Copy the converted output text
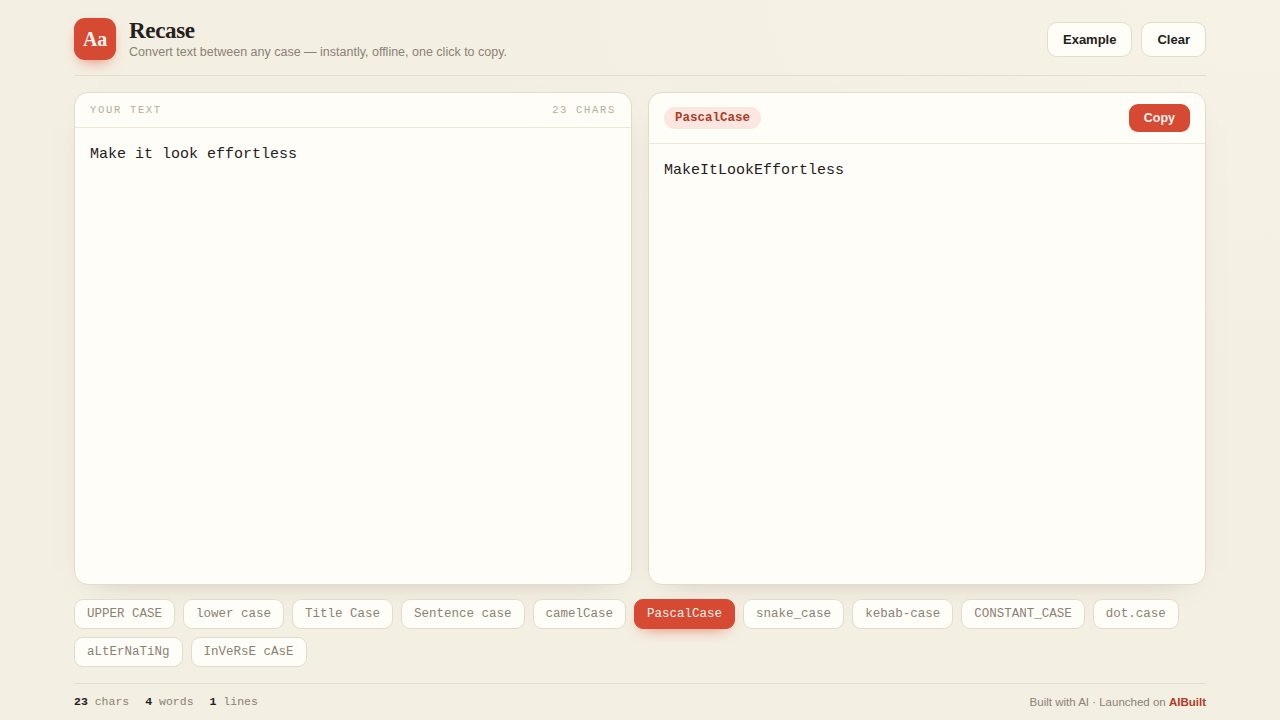Viewport: 1280px width, 720px height. point(1159,118)
